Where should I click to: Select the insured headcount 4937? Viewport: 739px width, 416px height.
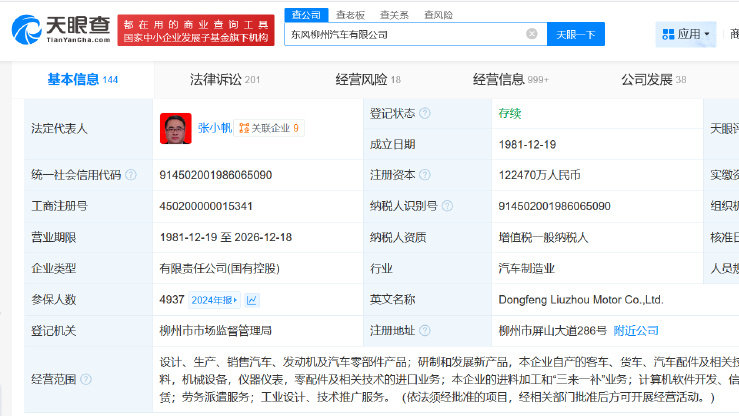172,300
